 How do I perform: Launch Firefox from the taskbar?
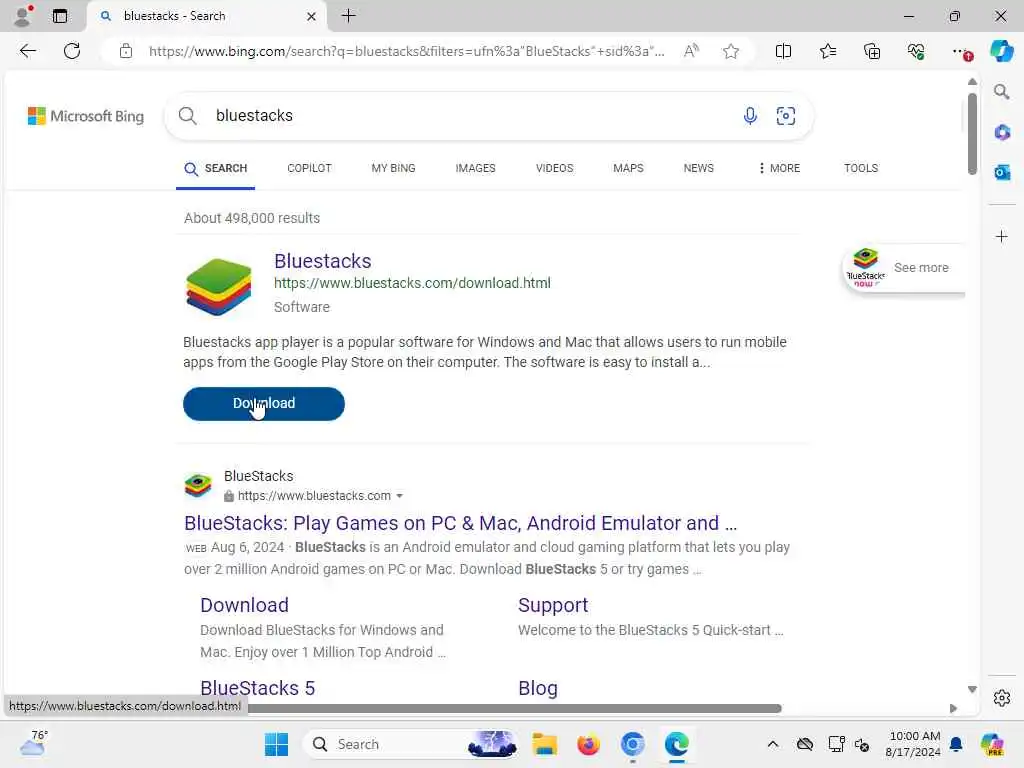[588, 744]
